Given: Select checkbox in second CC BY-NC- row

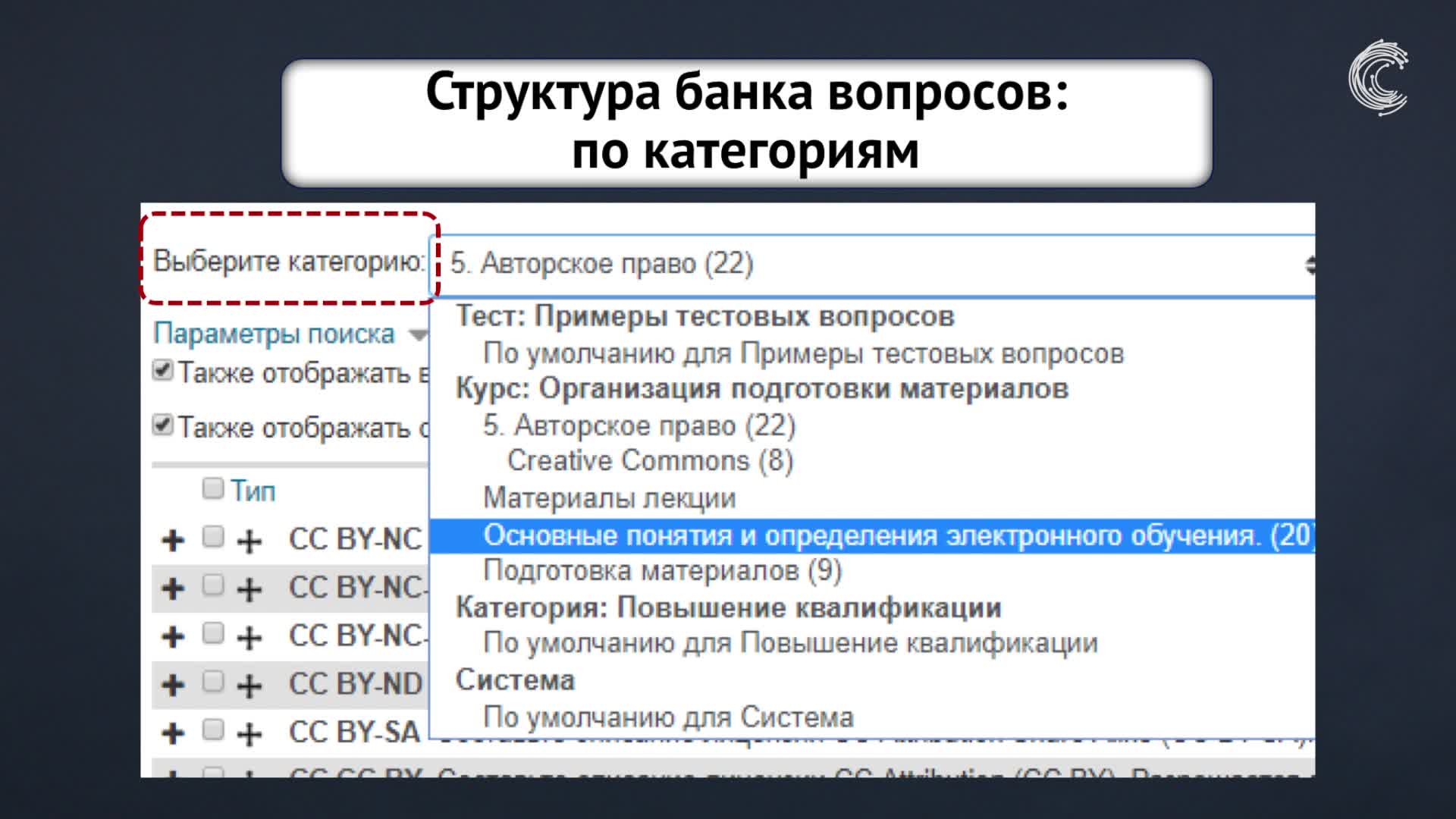Looking at the screenshot, I should click(213, 585).
